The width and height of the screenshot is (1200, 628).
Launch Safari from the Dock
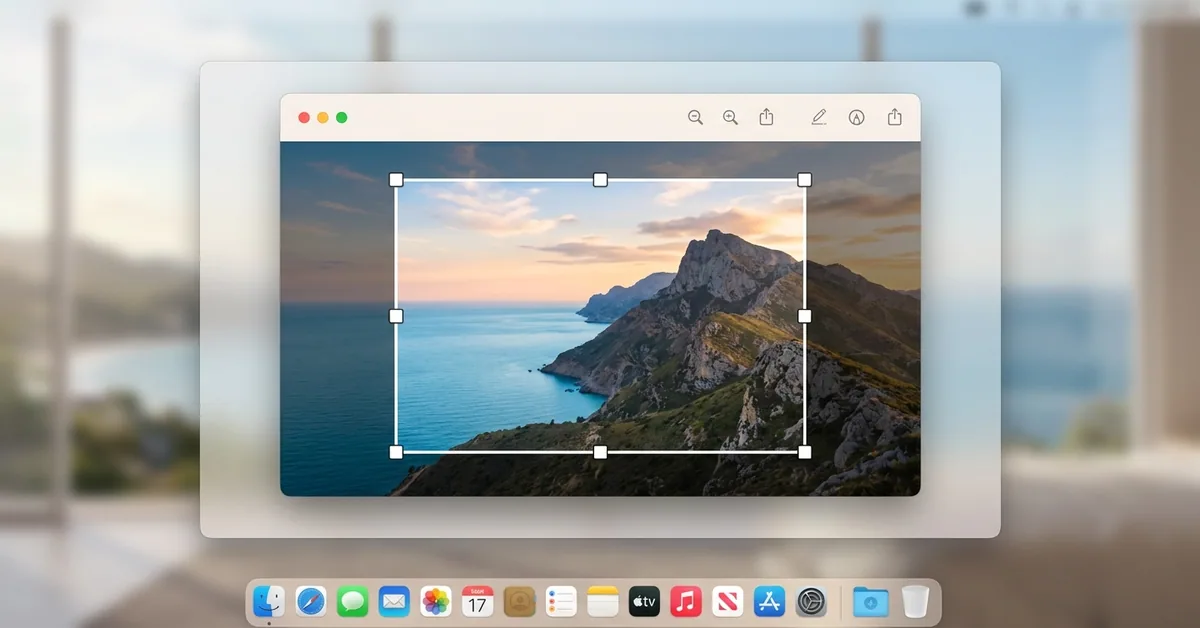click(311, 601)
